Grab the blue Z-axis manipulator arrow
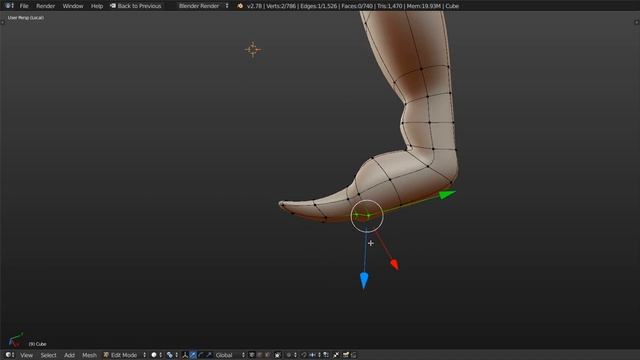The height and width of the screenshot is (360, 640). point(364,280)
